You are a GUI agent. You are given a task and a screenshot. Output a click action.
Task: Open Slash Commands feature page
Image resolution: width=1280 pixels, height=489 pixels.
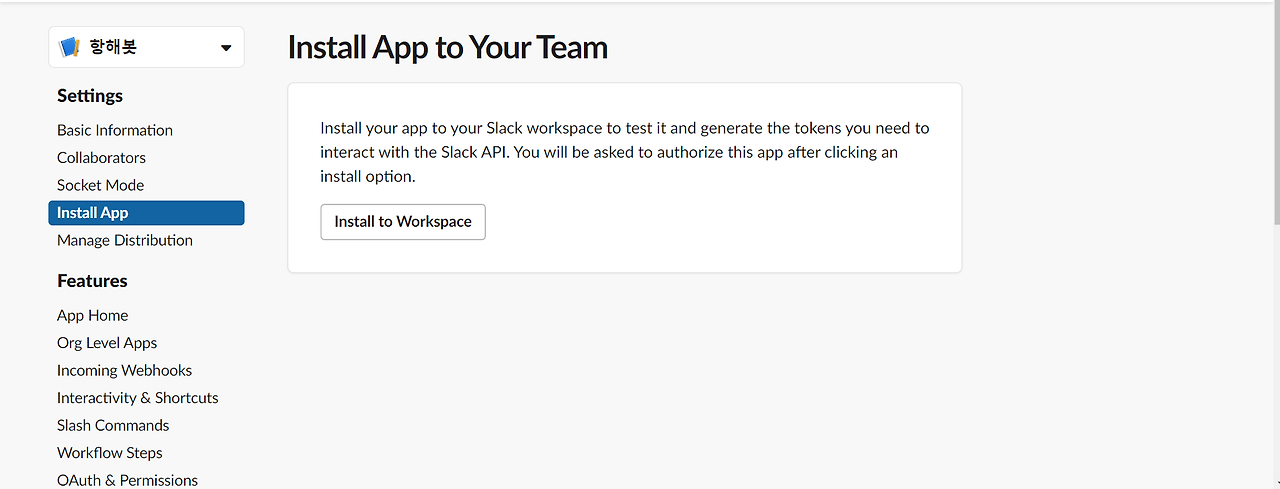(113, 425)
